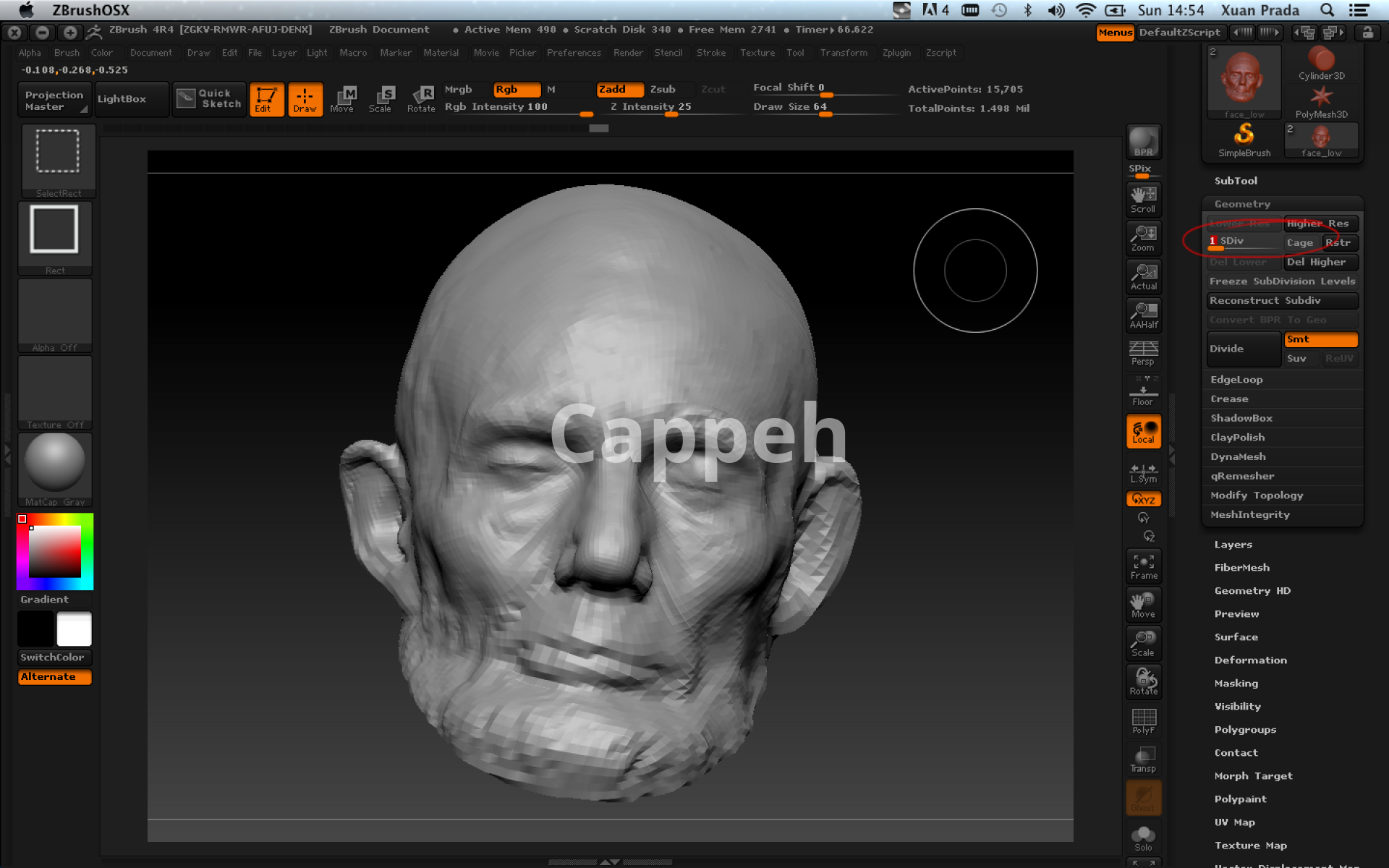Select the Rotate mode icon in top toolbar
This screenshot has width=1389, height=868.
point(421,99)
